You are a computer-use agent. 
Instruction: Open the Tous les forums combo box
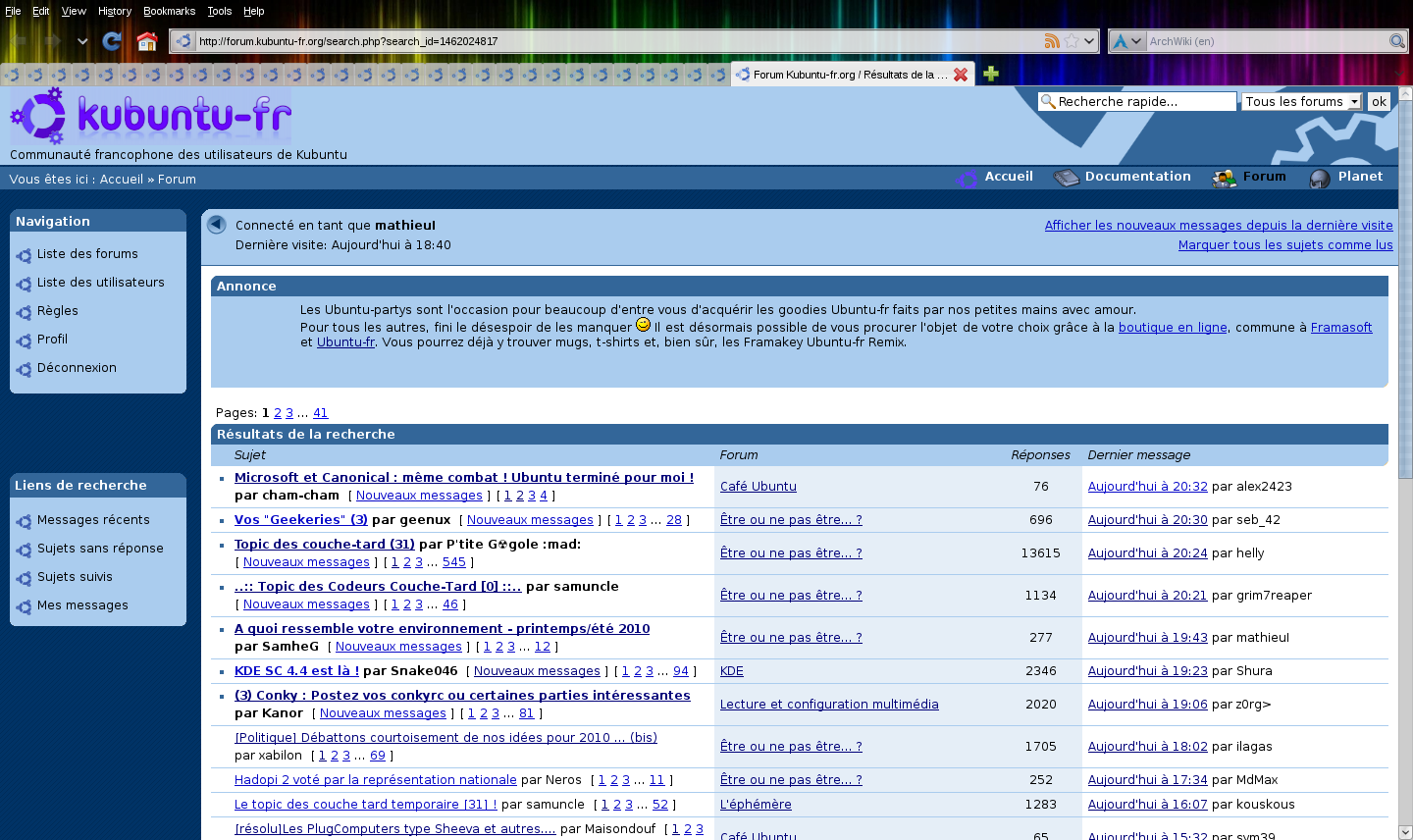click(x=1302, y=101)
